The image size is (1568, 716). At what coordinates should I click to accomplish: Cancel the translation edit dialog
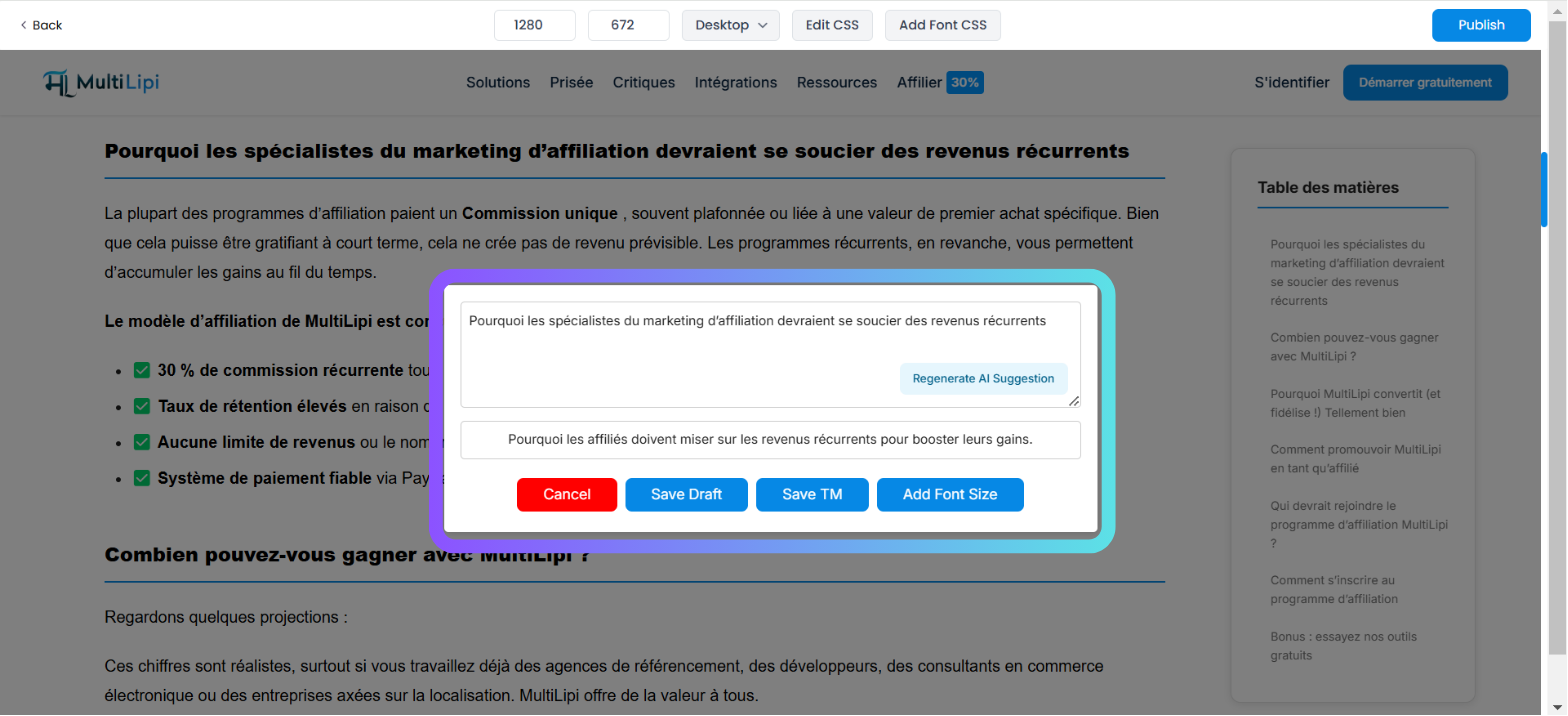tap(567, 495)
